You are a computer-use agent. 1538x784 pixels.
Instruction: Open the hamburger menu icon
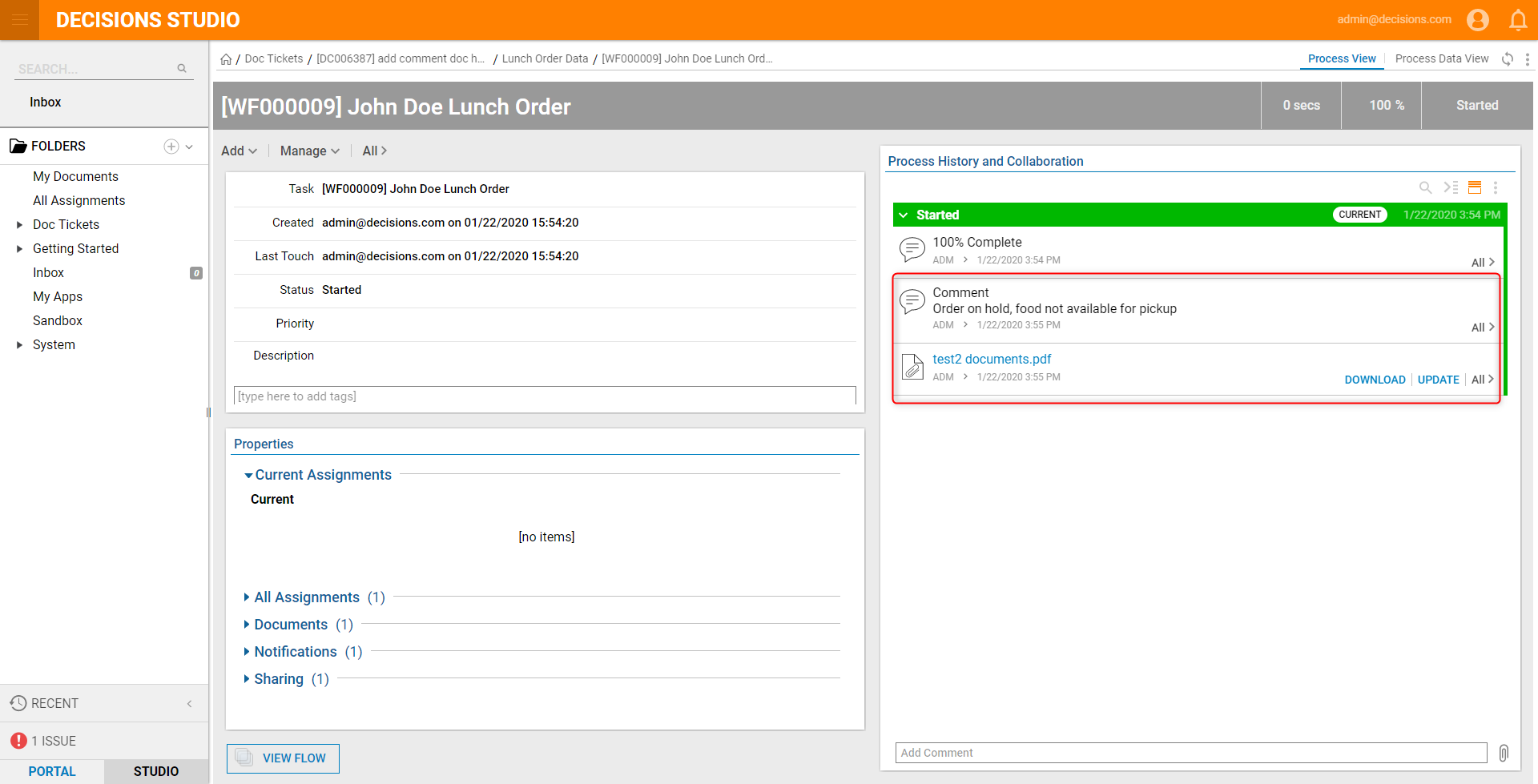(x=19, y=20)
